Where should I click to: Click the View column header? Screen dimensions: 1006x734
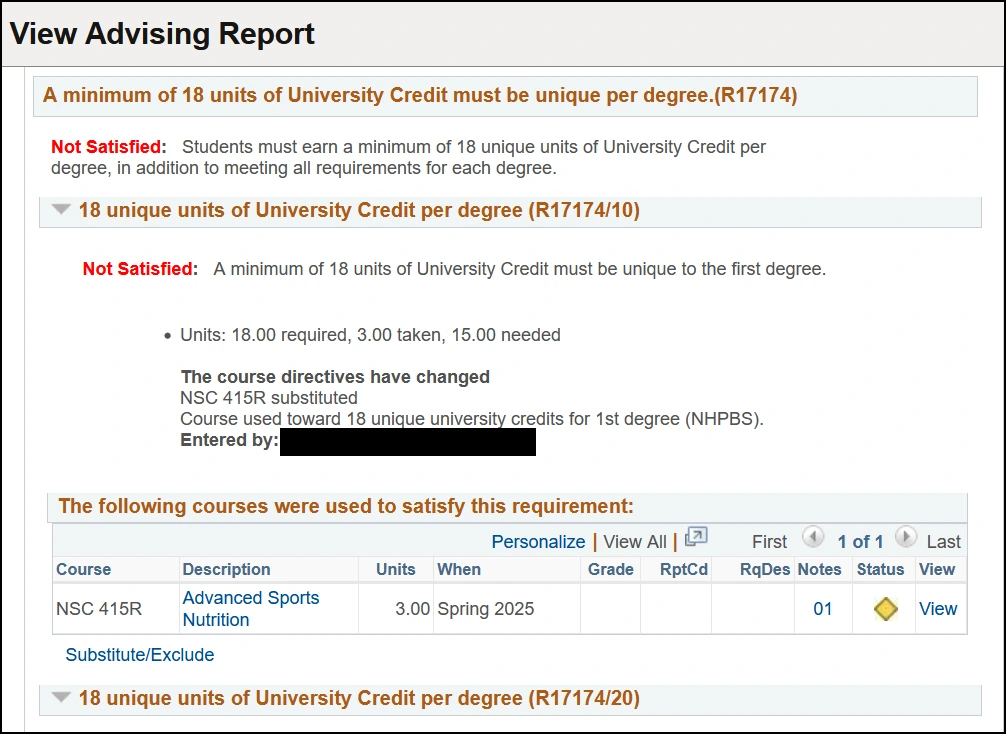pyautogui.click(x=937, y=570)
